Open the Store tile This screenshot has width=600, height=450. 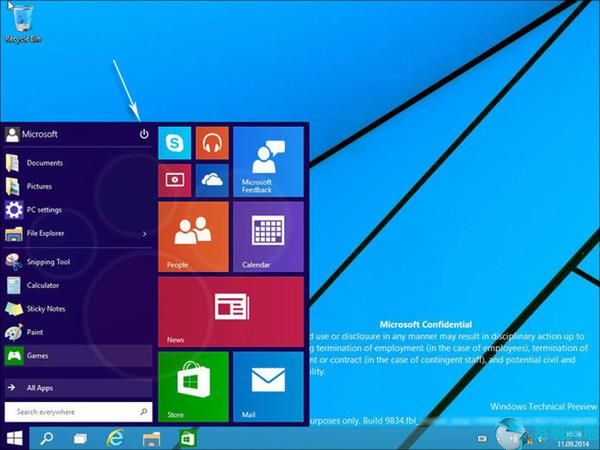pos(193,387)
